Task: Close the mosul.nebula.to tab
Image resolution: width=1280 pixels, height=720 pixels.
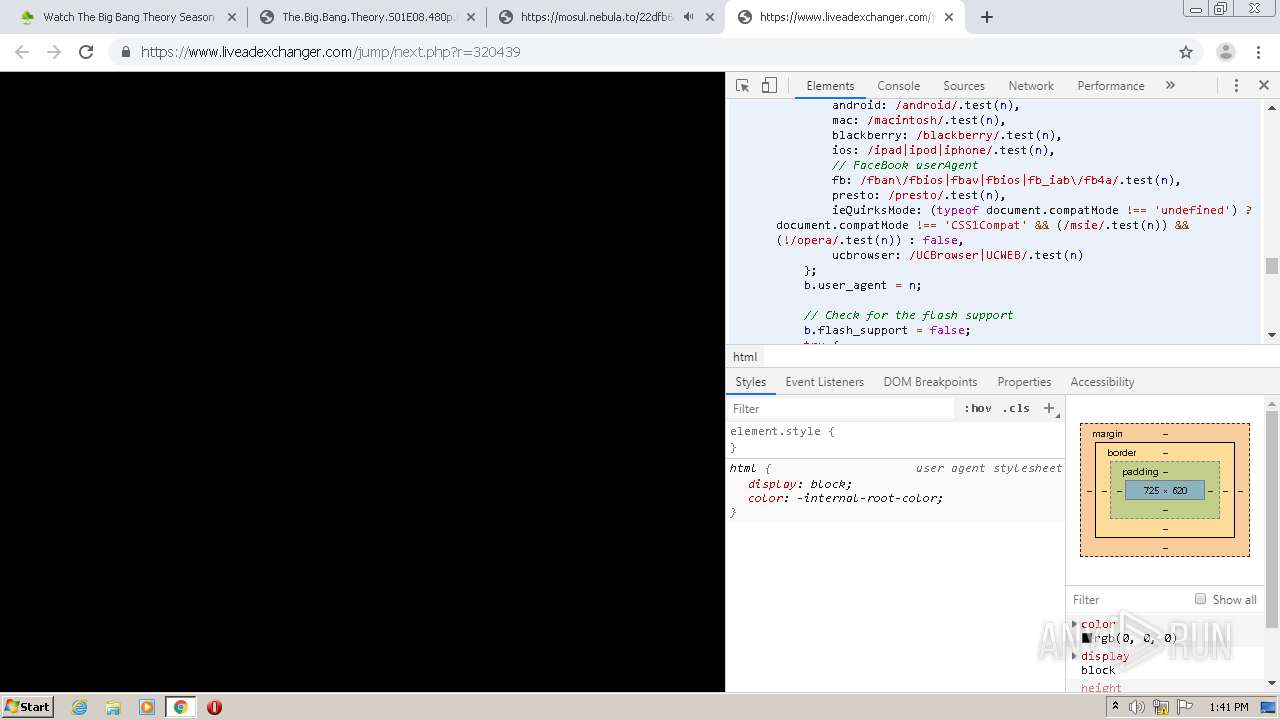Action: pyautogui.click(x=709, y=17)
